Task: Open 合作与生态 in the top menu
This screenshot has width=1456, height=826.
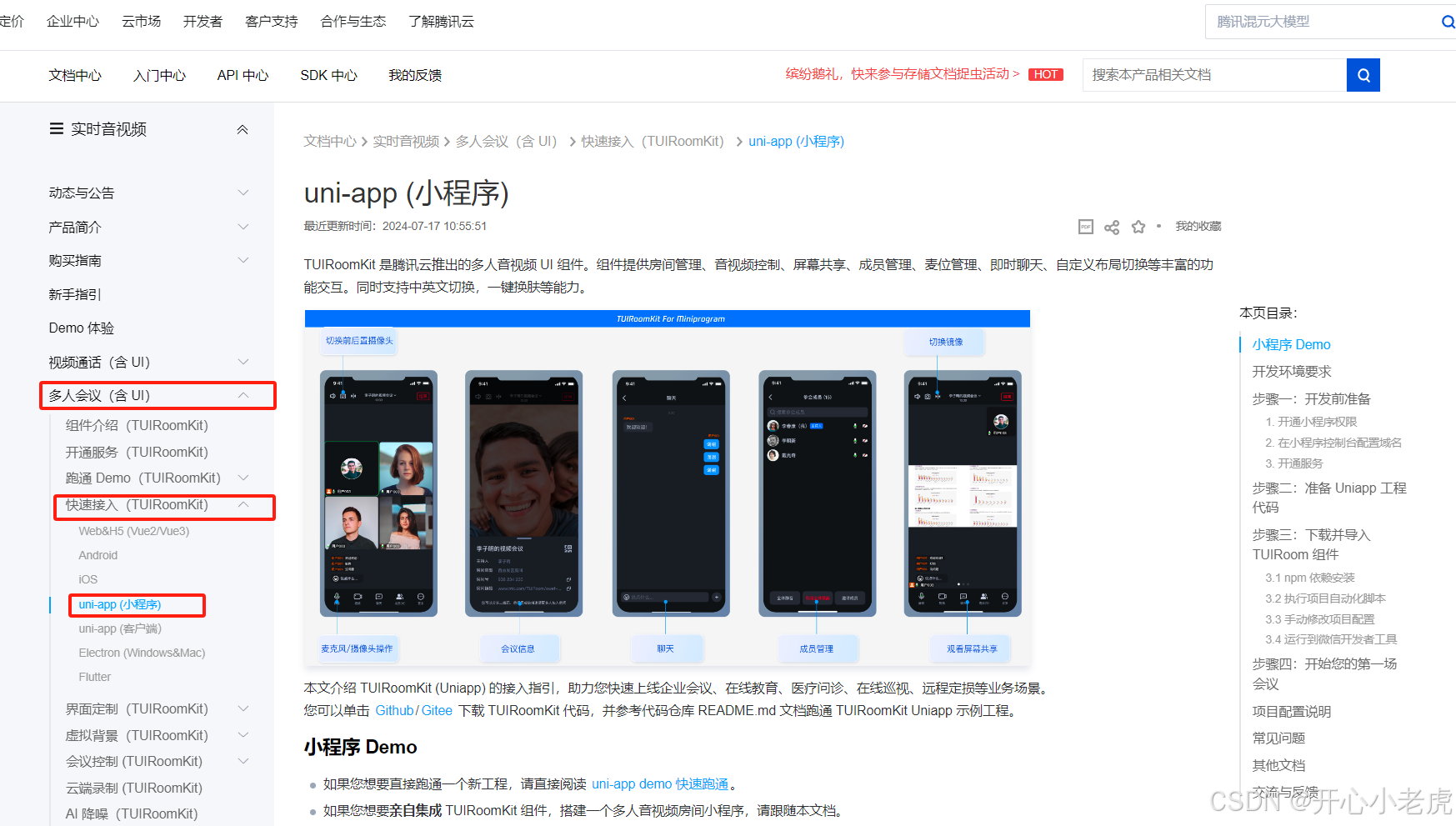Action: point(353,22)
